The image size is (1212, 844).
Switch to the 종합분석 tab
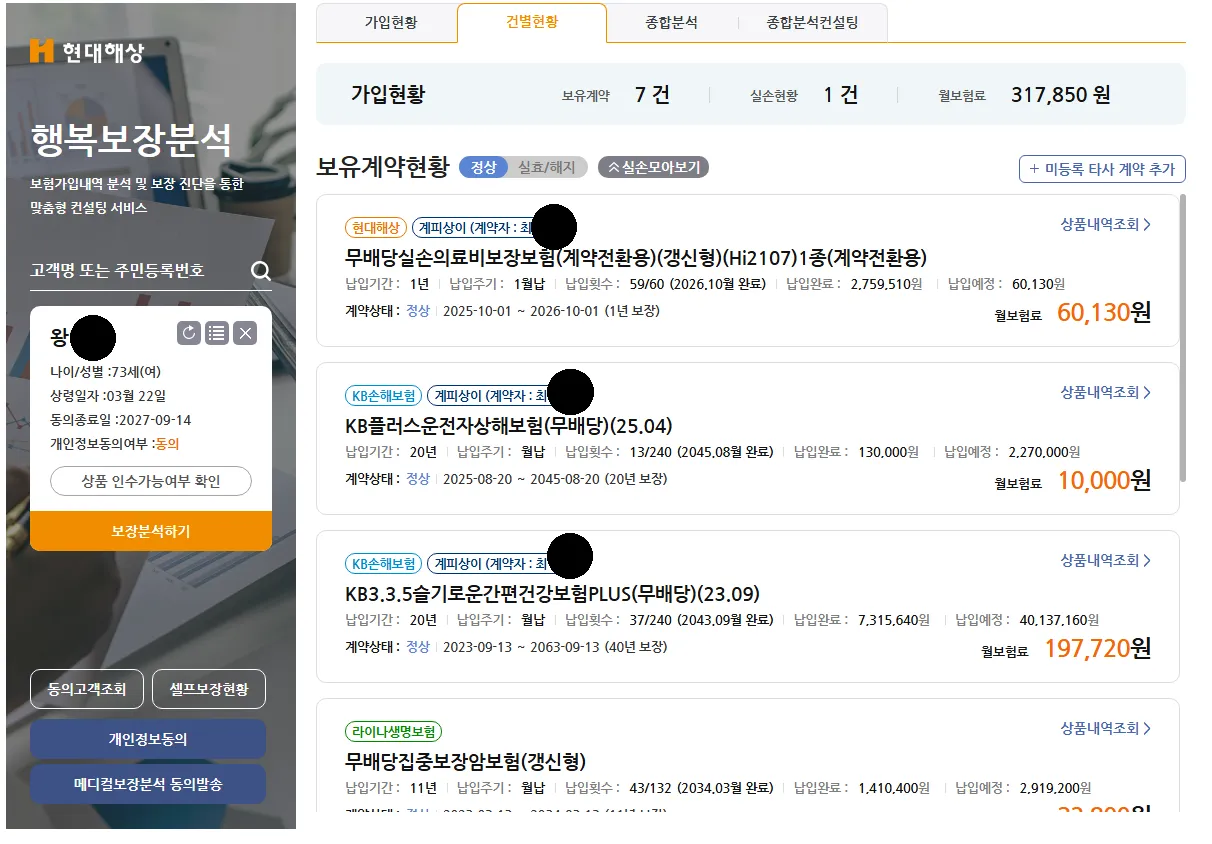tap(672, 22)
